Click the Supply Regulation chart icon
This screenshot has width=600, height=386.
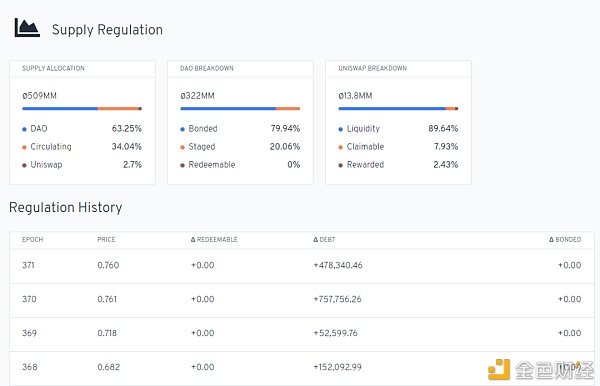tap(27, 28)
